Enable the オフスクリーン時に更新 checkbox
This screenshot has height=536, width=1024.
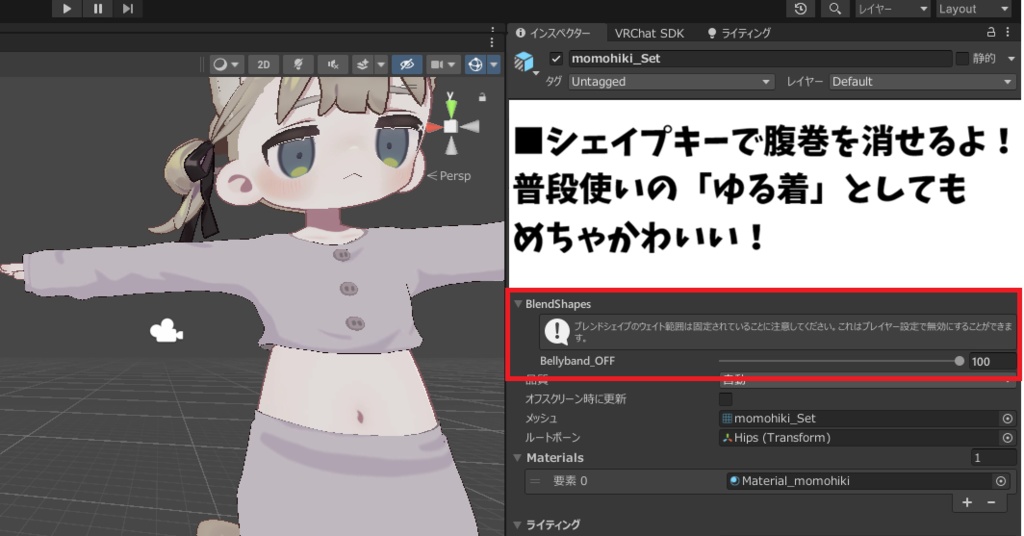click(726, 399)
